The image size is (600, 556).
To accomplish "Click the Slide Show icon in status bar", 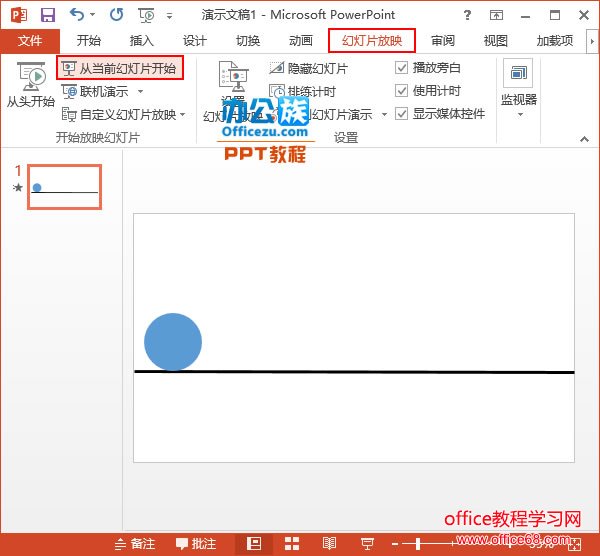I will [x=367, y=543].
